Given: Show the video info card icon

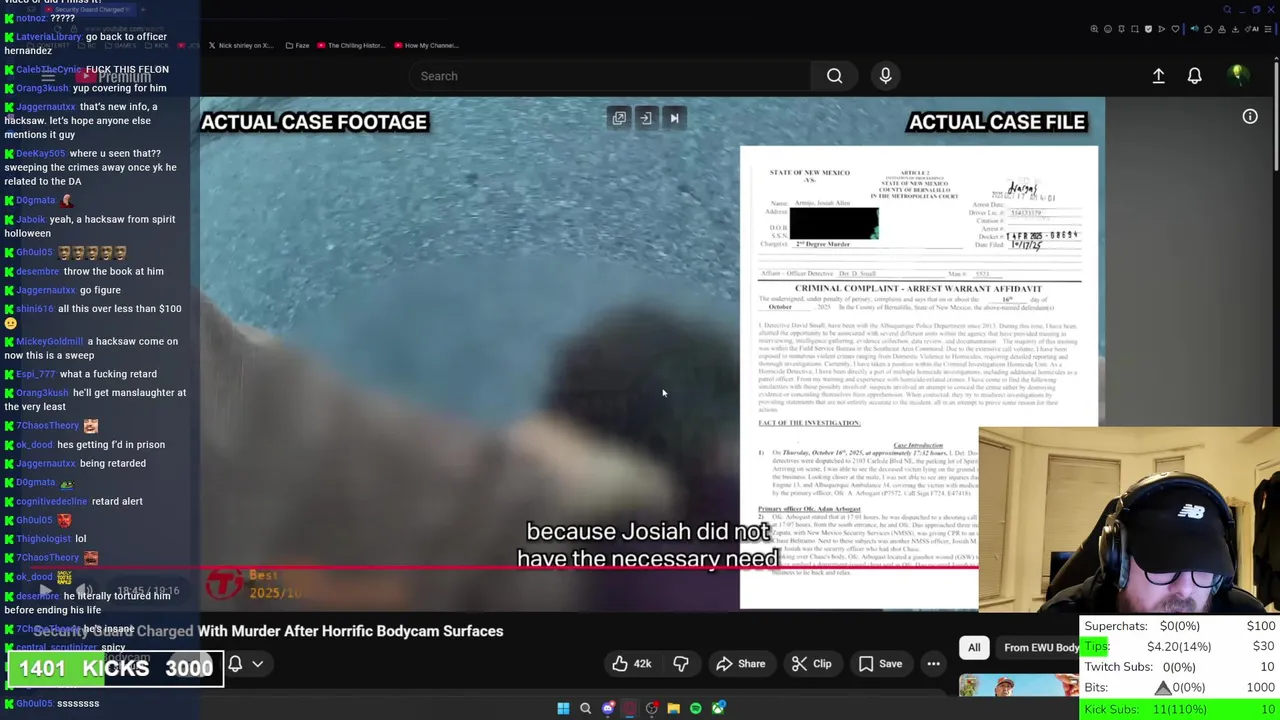Looking at the screenshot, I should (1250, 117).
